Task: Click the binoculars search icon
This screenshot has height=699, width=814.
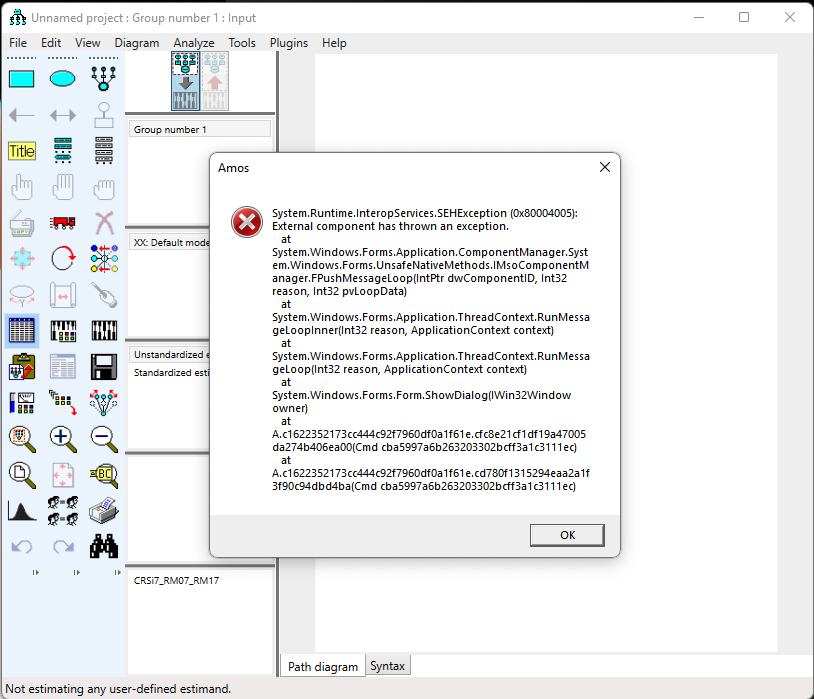Action: (104, 545)
